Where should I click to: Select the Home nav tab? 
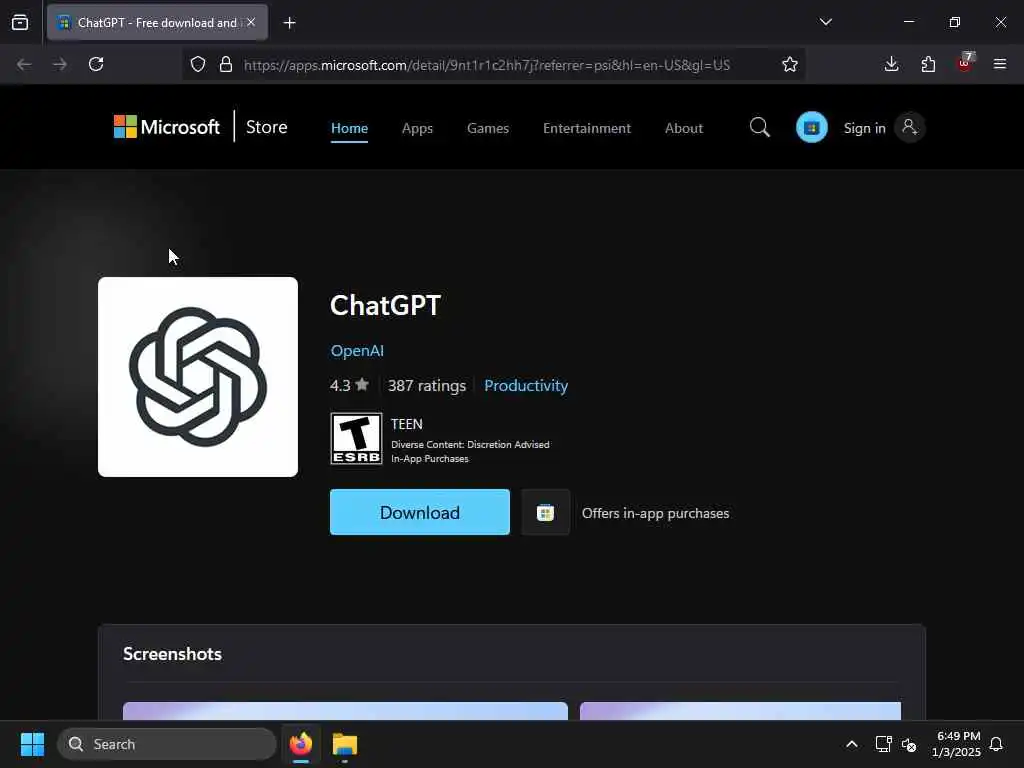point(349,128)
